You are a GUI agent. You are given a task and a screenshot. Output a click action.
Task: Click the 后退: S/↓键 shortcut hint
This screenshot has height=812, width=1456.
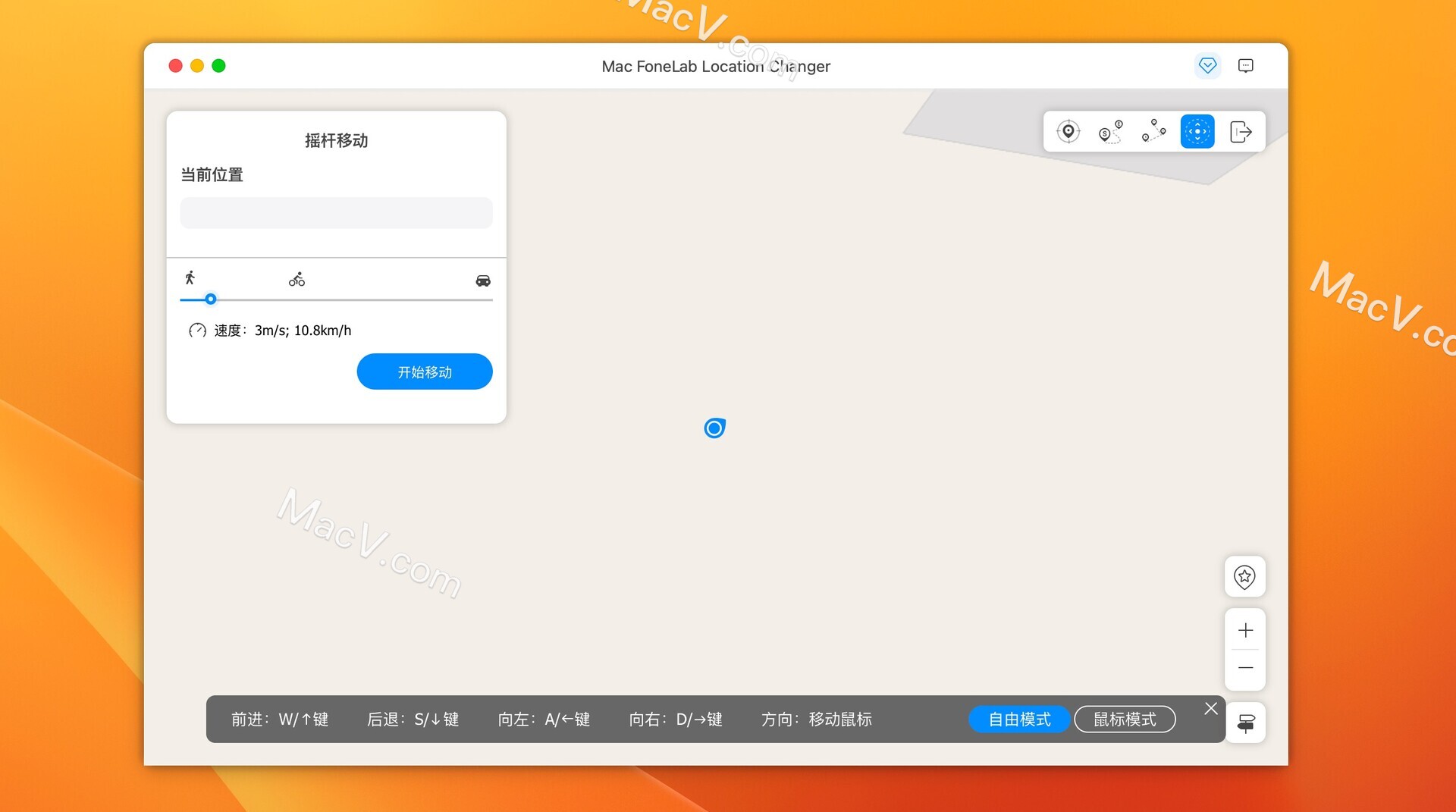coord(413,719)
